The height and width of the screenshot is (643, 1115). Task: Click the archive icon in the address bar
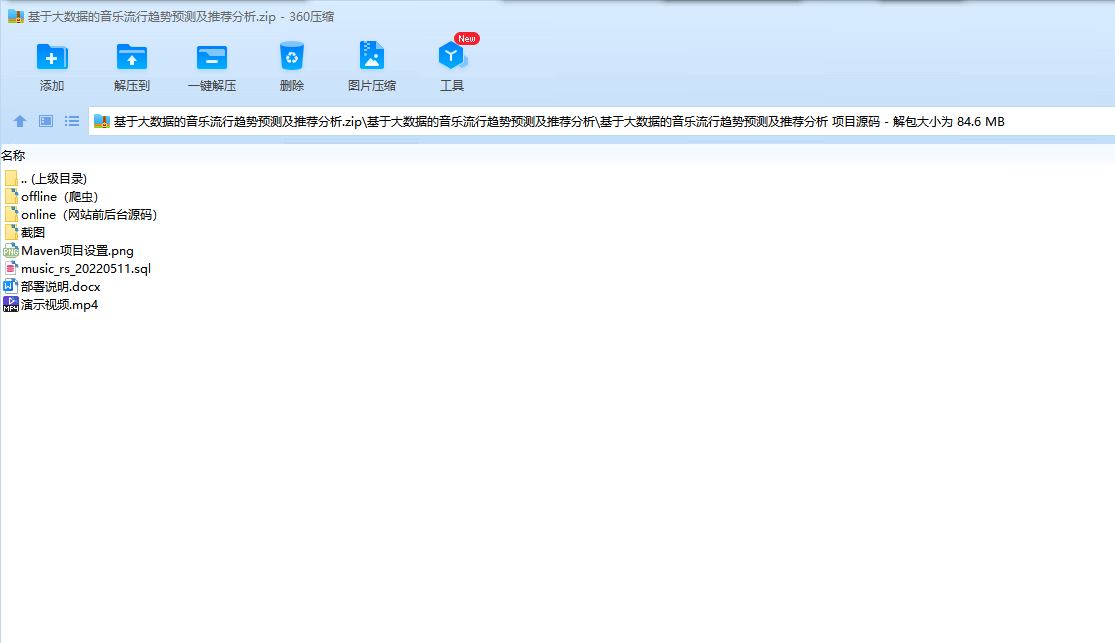(102, 122)
